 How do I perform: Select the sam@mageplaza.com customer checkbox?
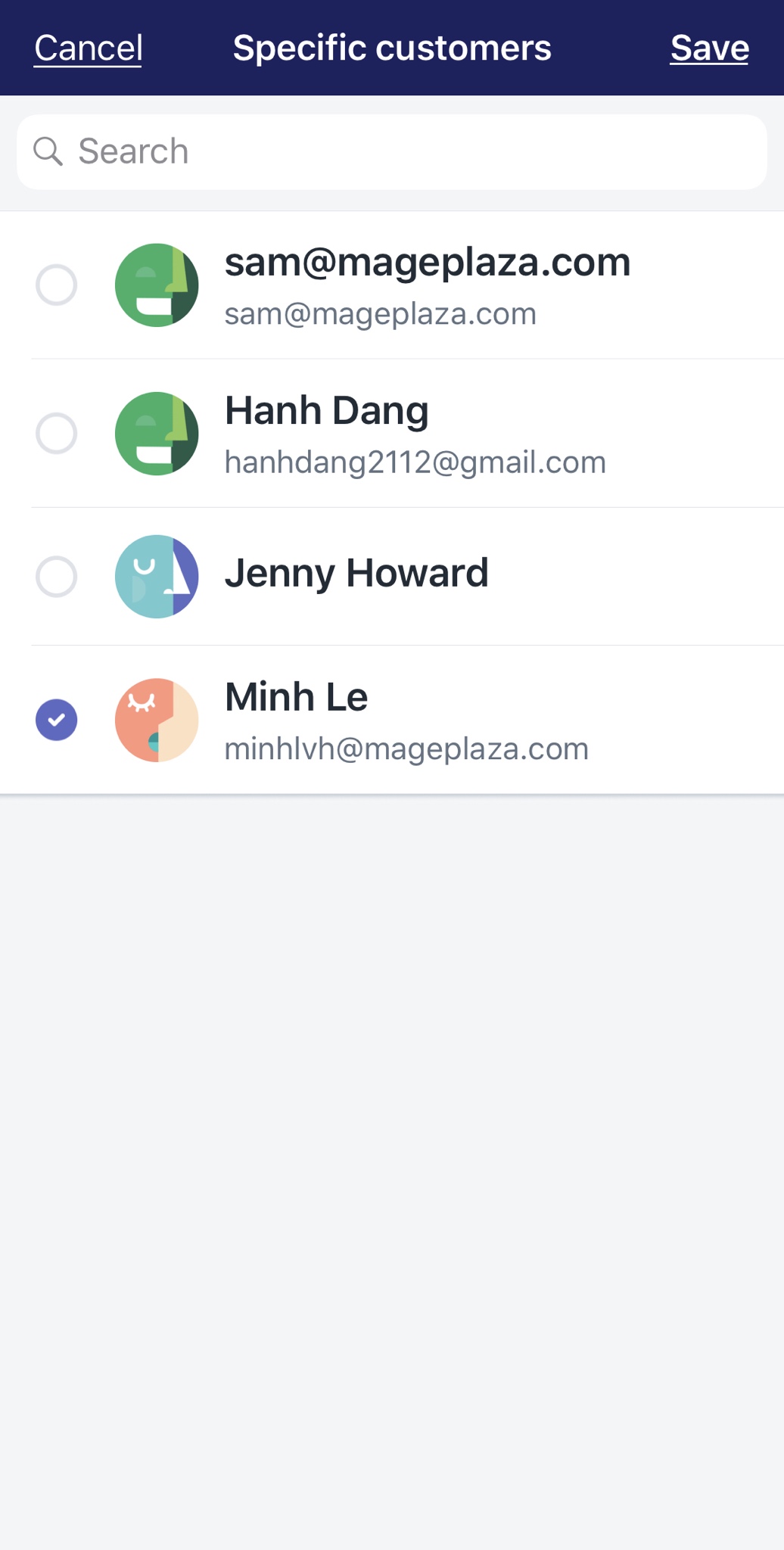pyautogui.click(x=57, y=285)
